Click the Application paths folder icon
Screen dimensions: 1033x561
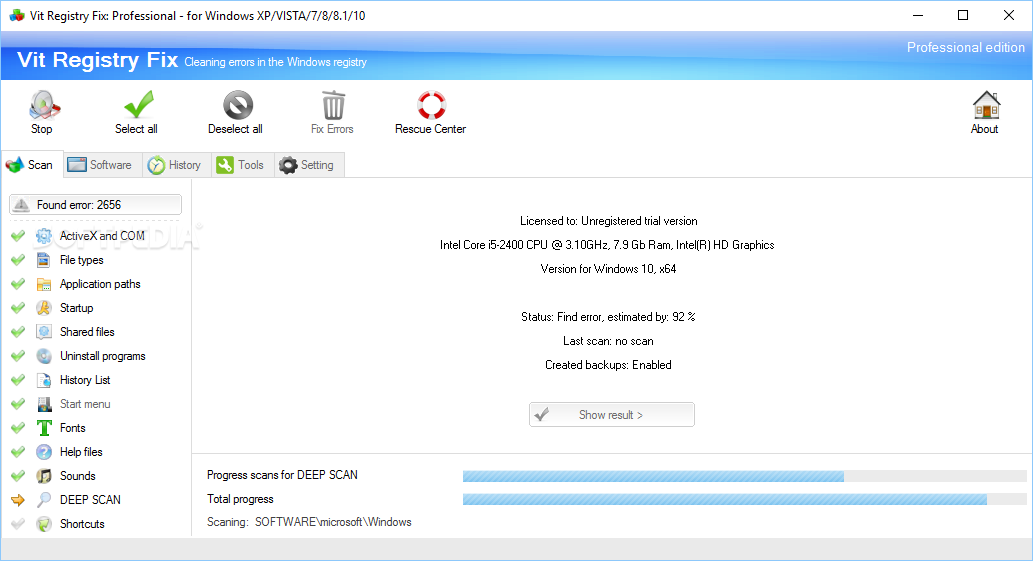point(43,284)
